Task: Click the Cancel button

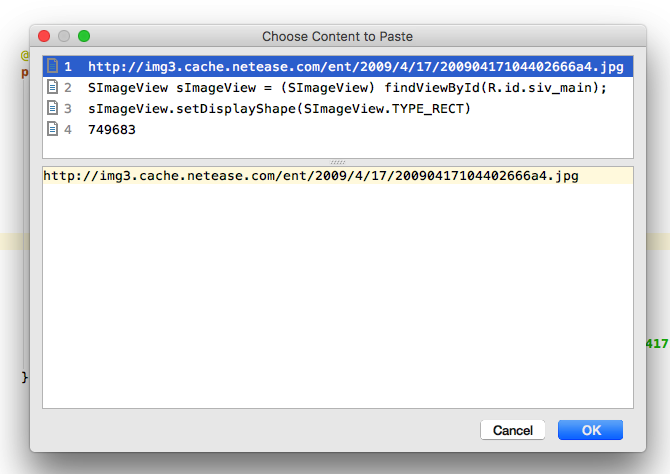Action: point(512,430)
